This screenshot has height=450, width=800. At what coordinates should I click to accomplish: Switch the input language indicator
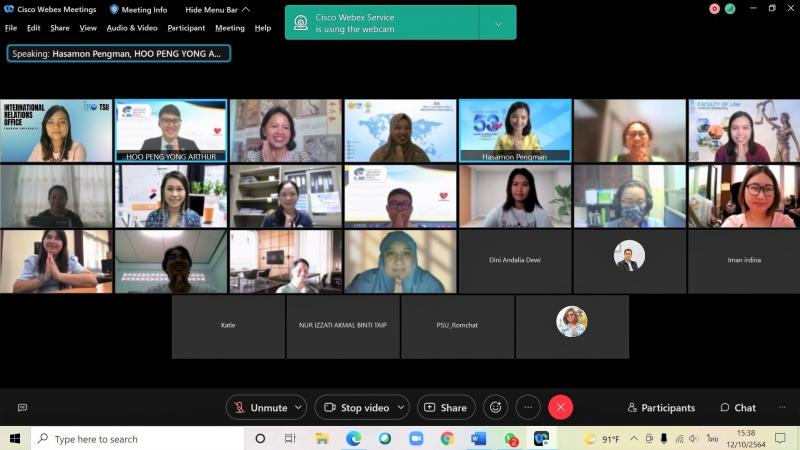(712, 438)
